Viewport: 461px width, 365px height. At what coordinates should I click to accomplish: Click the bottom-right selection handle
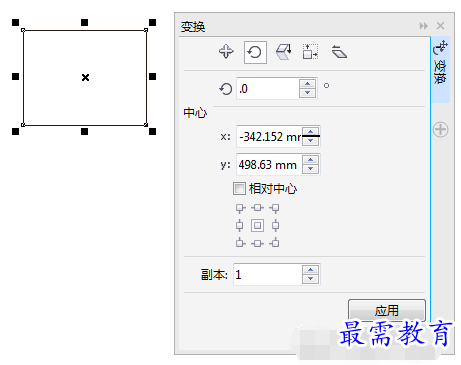pos(152,131)
